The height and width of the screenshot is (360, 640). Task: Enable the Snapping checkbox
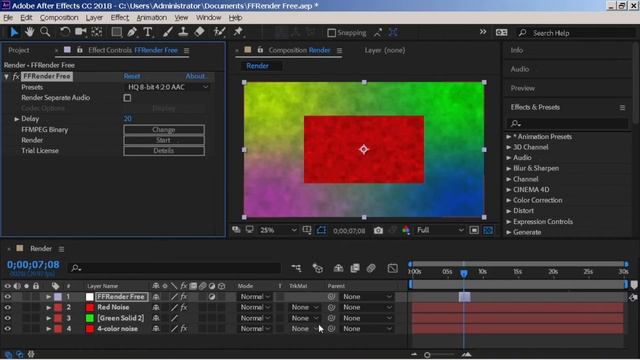tap(332, 33)
